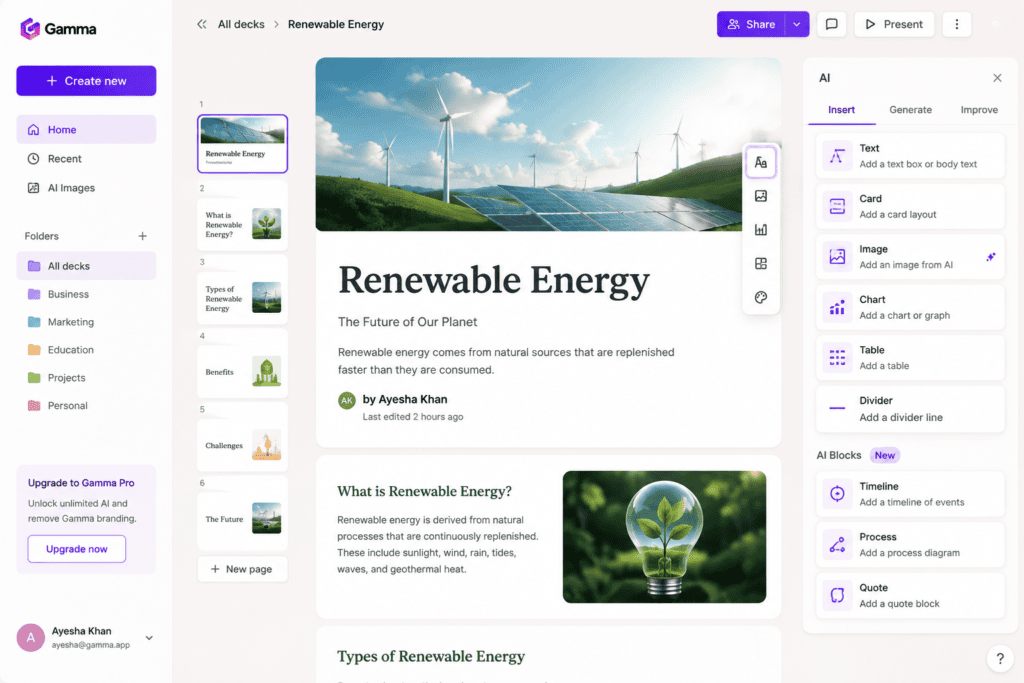Open the chart tool in floating toolbar
1024x683 pixels.
click(x=761, y=230)
